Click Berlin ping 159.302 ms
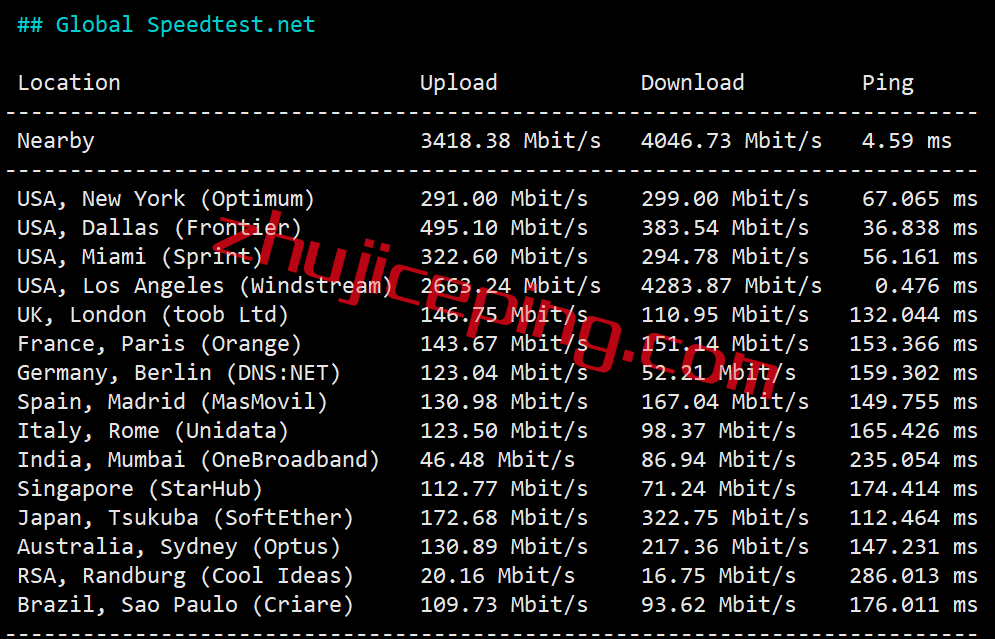Viewport: 995px width, 639px height. (x=913, y=373)
